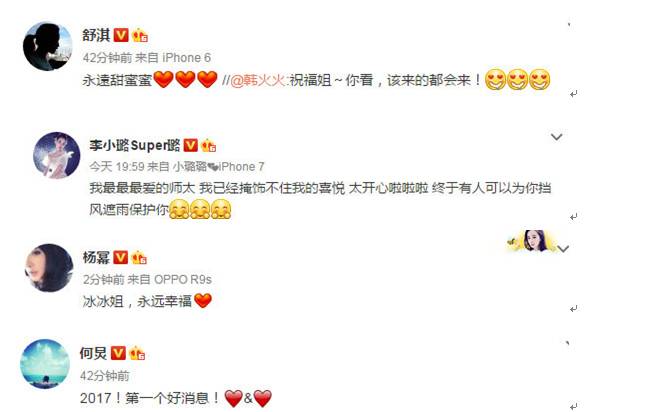This screenshot has width=645, height=412.
Task: Click the iPhone 6 source link
Action: pos(186,58)
